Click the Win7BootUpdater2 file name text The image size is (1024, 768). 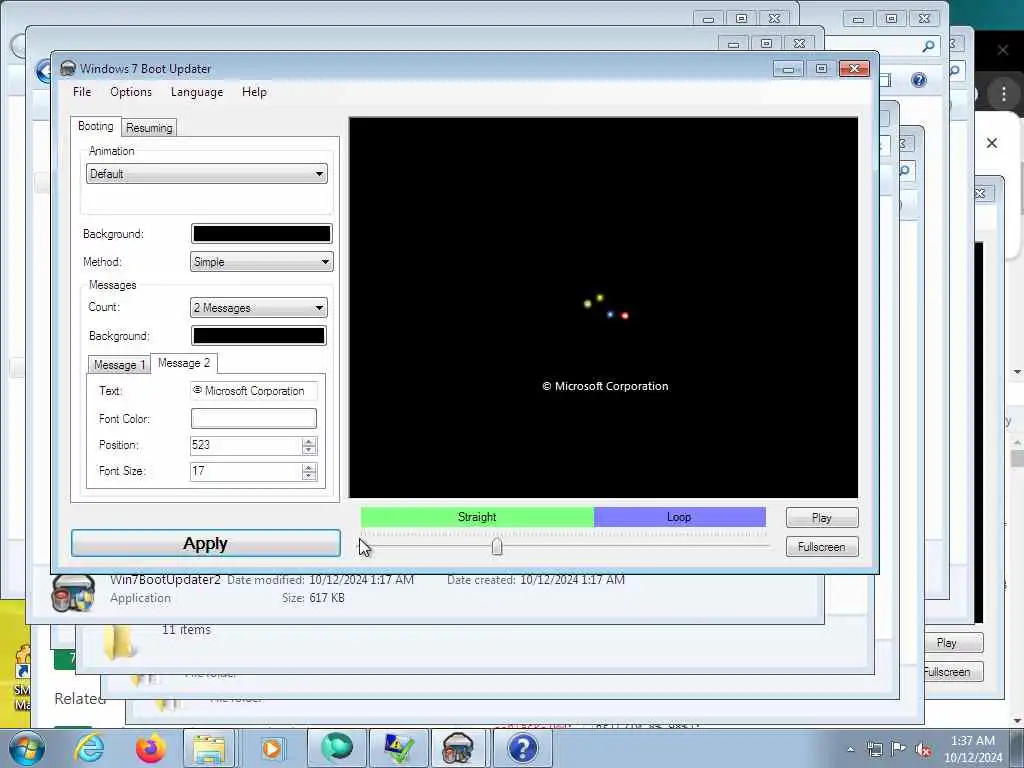click(165, 580)
